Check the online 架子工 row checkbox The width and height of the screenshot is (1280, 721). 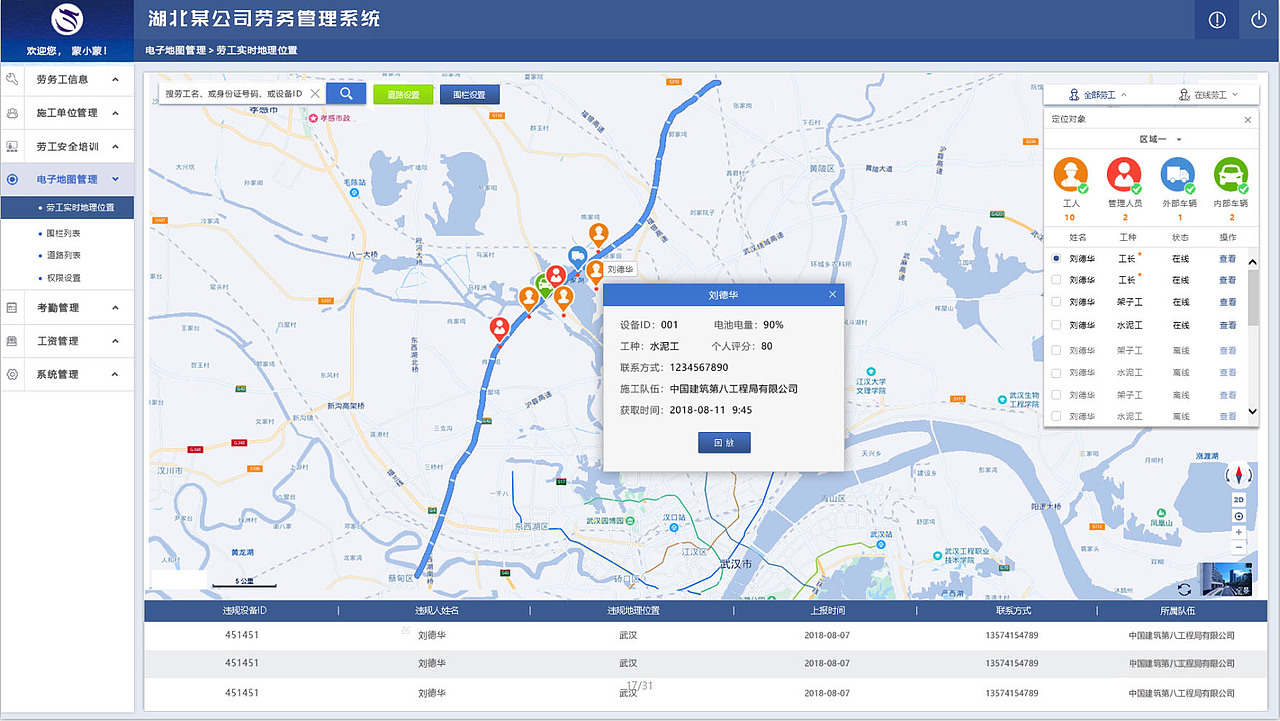1056,302
